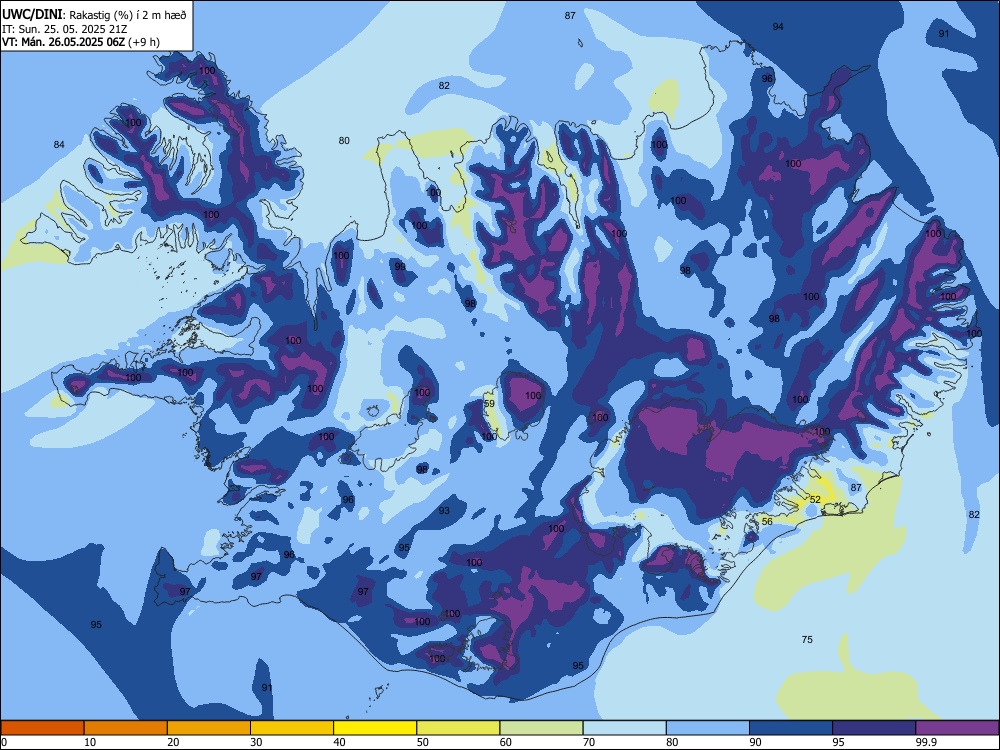Select the "99.9" legend scale label
Viewport: 1000px width, 750px height.
point(926,742)
